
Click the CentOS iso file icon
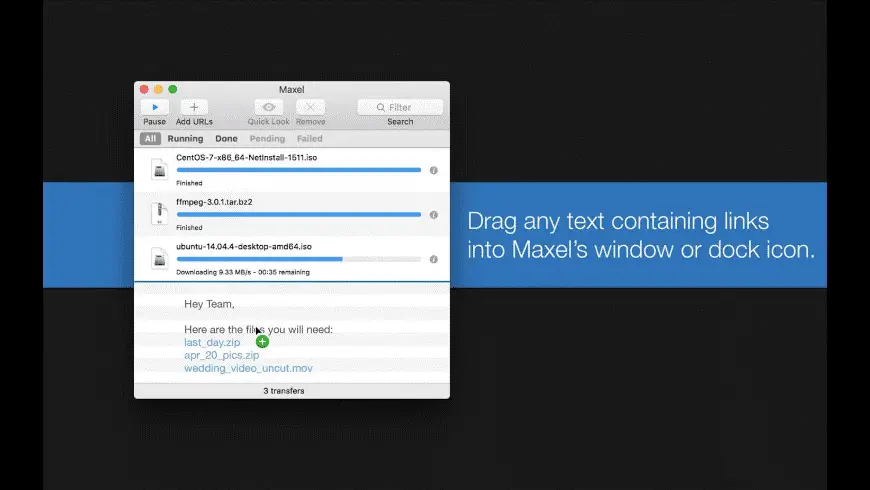click(159, 170)
